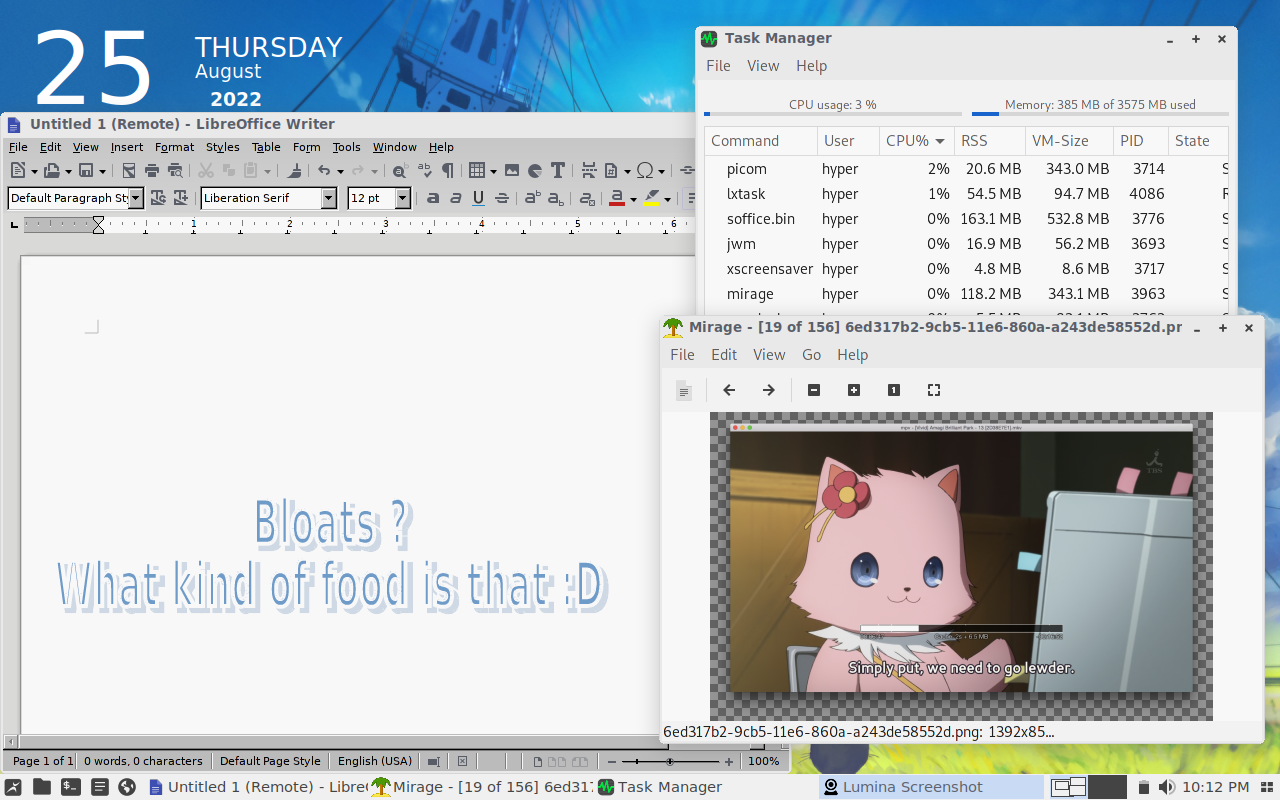Toggle Underline formatting in Writer
This screenshot has width=1280, height=800.
pos(479,198)
